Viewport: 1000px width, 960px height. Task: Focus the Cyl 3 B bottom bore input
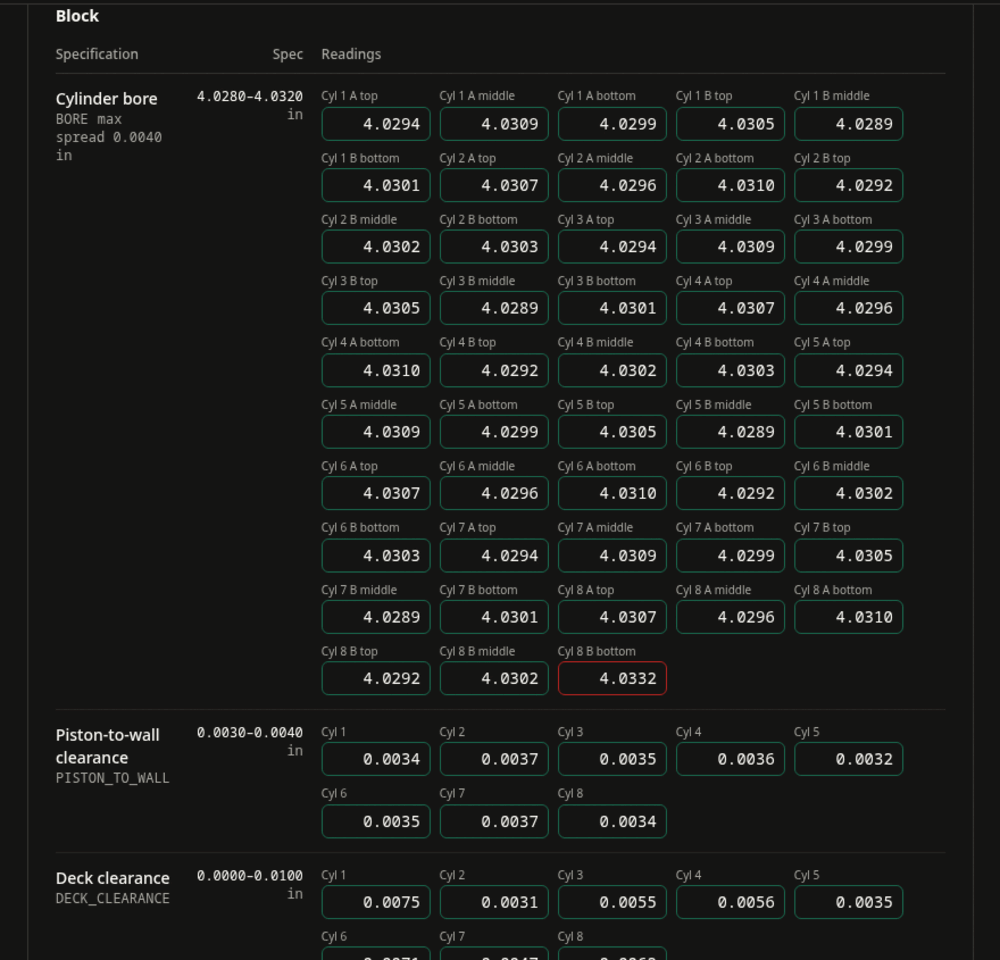612,308
